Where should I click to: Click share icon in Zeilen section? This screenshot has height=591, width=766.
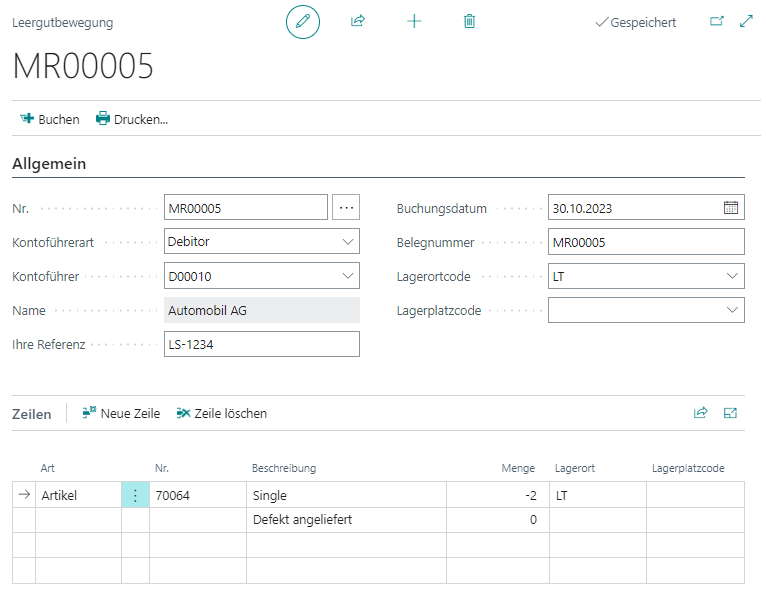click(x=701, y=412)
